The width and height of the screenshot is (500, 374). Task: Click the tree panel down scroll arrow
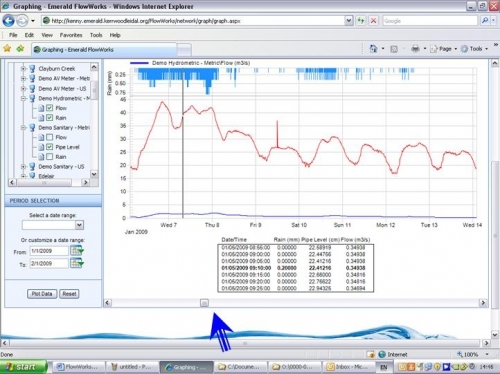point(94,174)
